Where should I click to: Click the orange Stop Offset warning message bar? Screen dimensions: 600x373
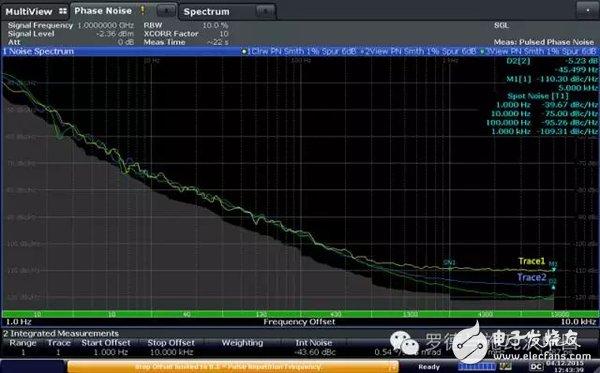click(x=233, y=367)
